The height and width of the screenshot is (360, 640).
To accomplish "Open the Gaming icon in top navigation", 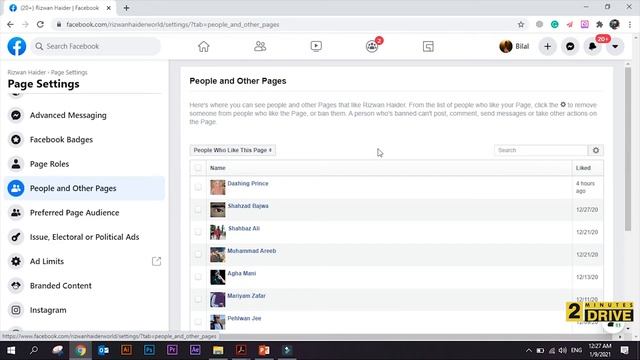I will click(x=428, y=47).
